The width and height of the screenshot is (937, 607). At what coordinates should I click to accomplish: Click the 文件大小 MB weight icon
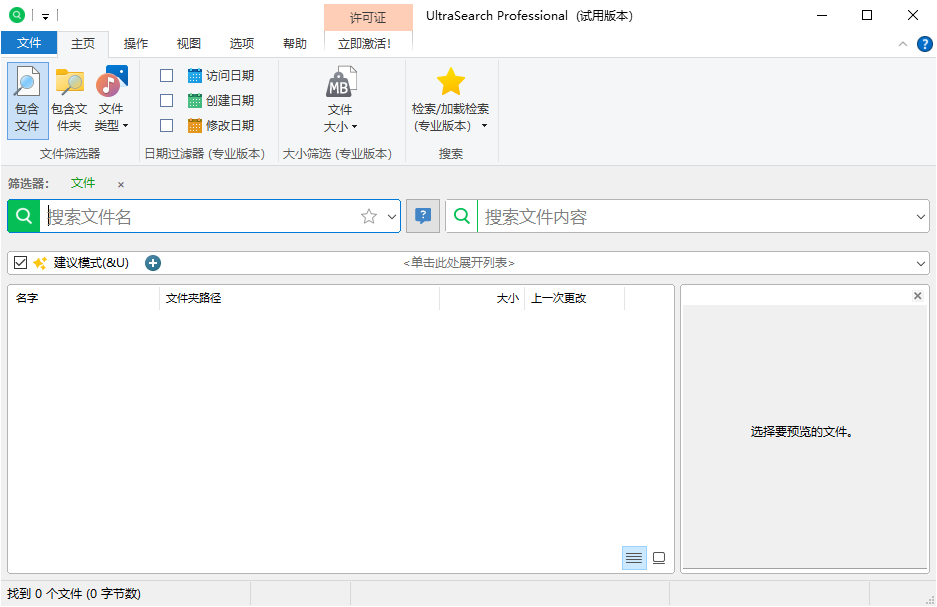click(341, 82)
